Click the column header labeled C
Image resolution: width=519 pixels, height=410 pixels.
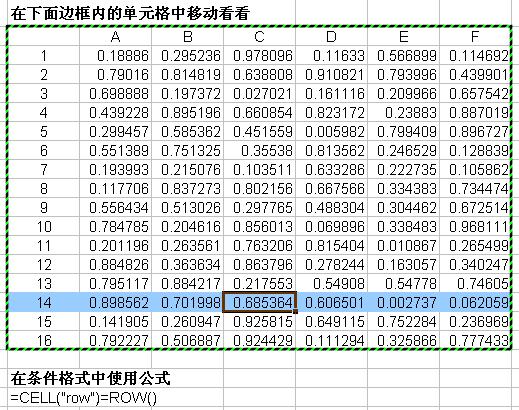259,36
